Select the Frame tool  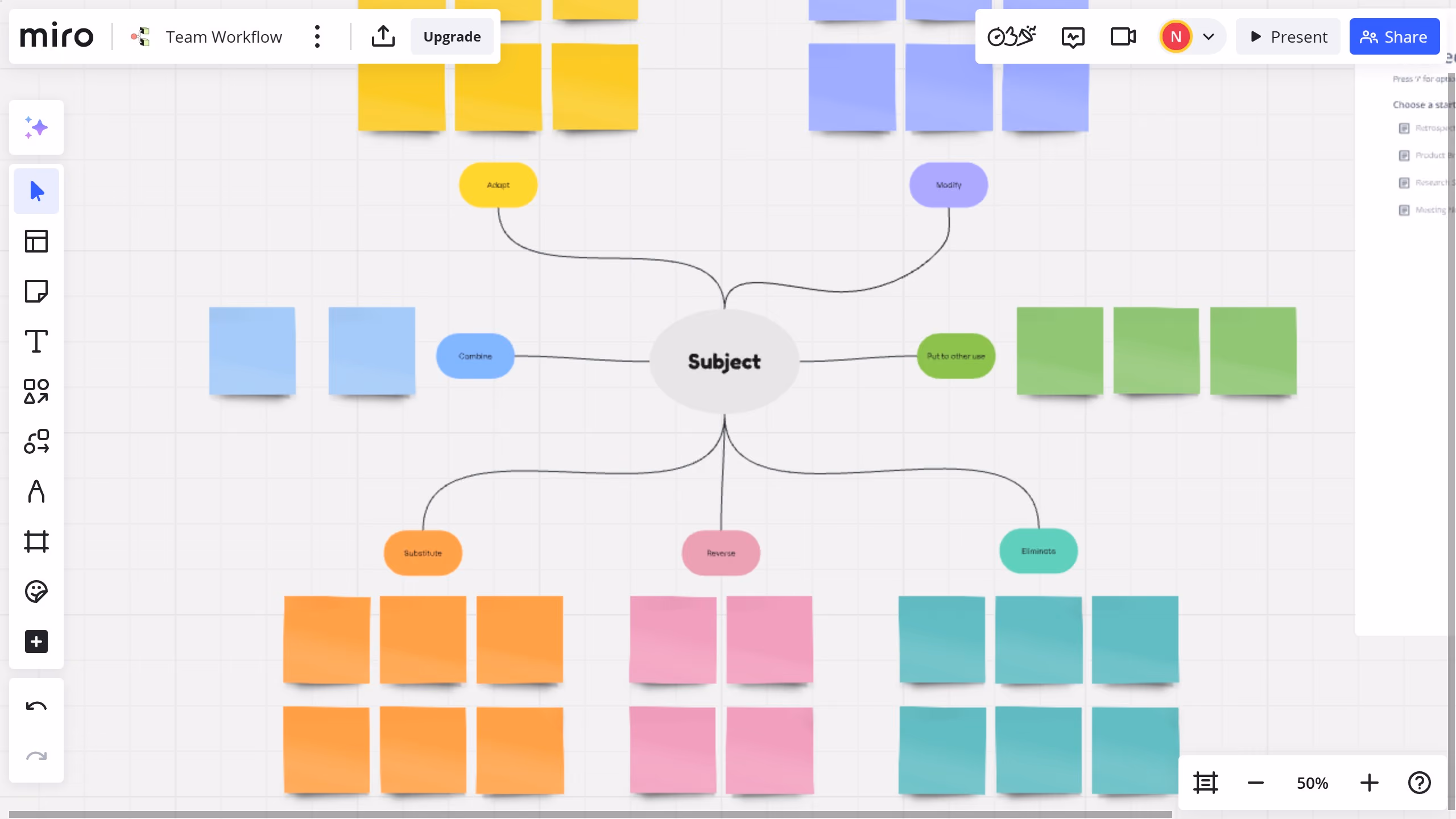(36, 541)
